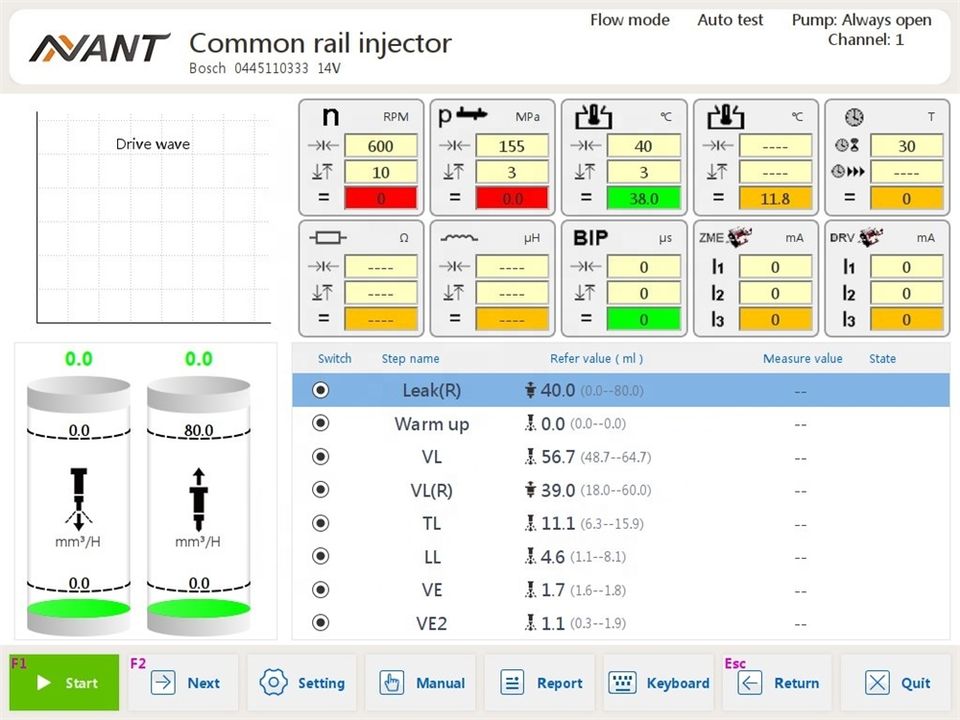Click the Return button
The image size is (960, 720).
(778, 682)
